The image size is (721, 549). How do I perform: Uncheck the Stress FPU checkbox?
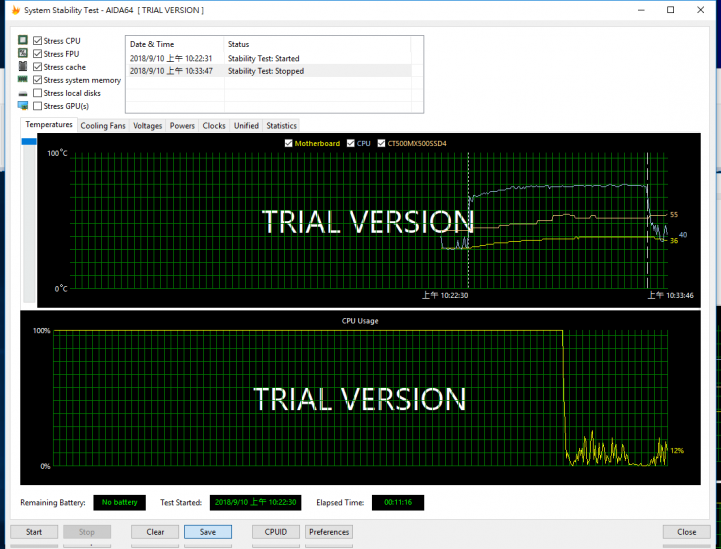point(37,54)
